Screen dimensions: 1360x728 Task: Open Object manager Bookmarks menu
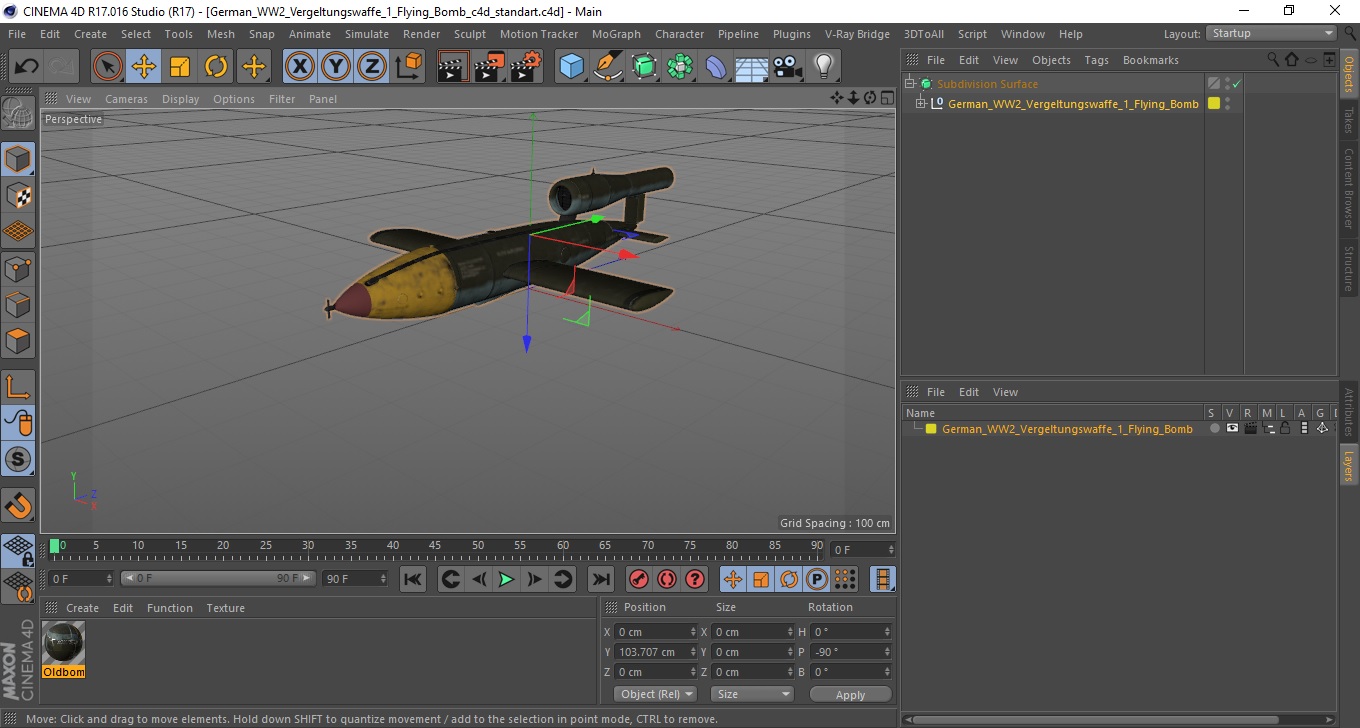[x=1150, y=60]
